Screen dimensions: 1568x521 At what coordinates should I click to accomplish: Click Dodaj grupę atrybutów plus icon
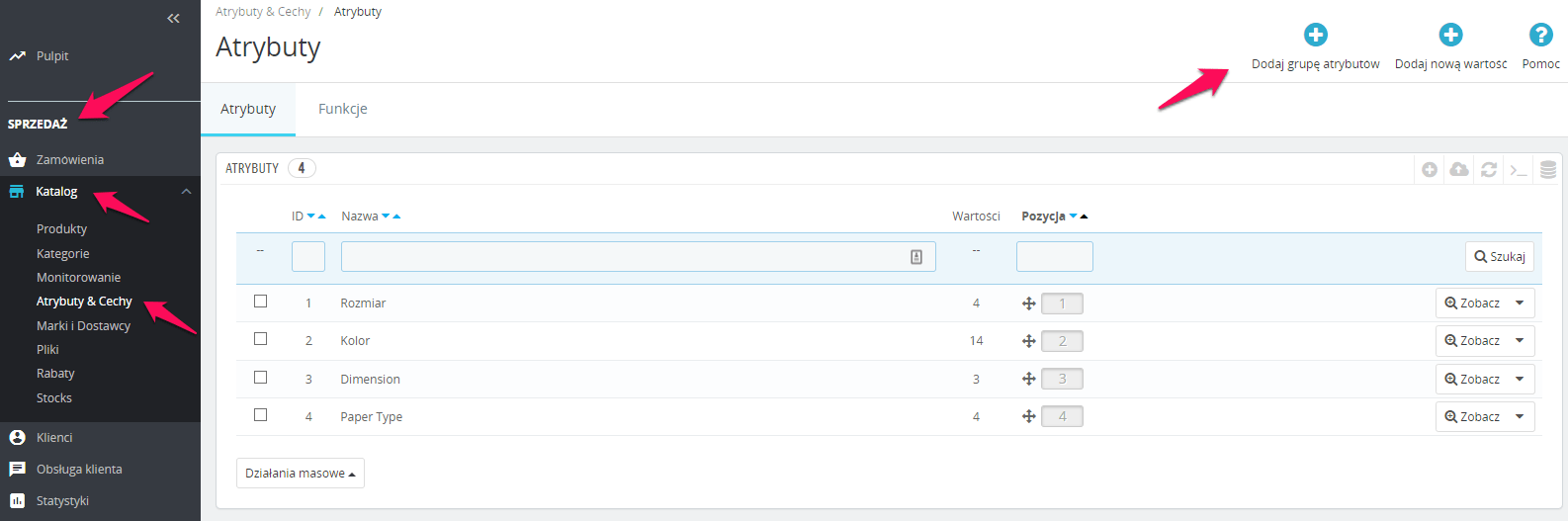coord(1316,35)
